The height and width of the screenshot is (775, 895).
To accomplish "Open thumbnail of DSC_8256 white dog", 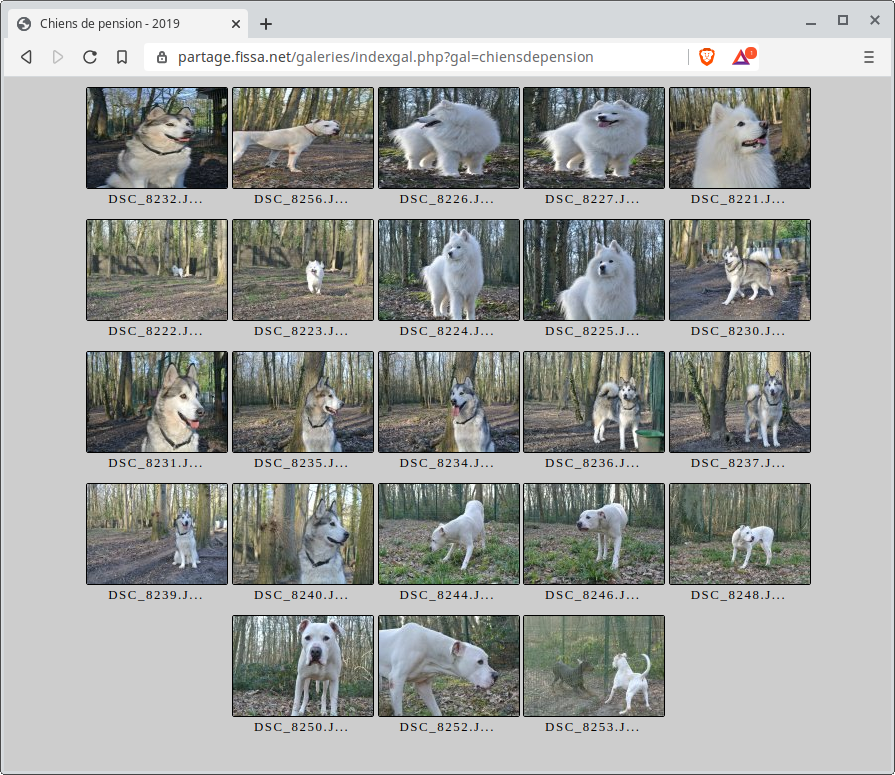I will tap(303, 138).
